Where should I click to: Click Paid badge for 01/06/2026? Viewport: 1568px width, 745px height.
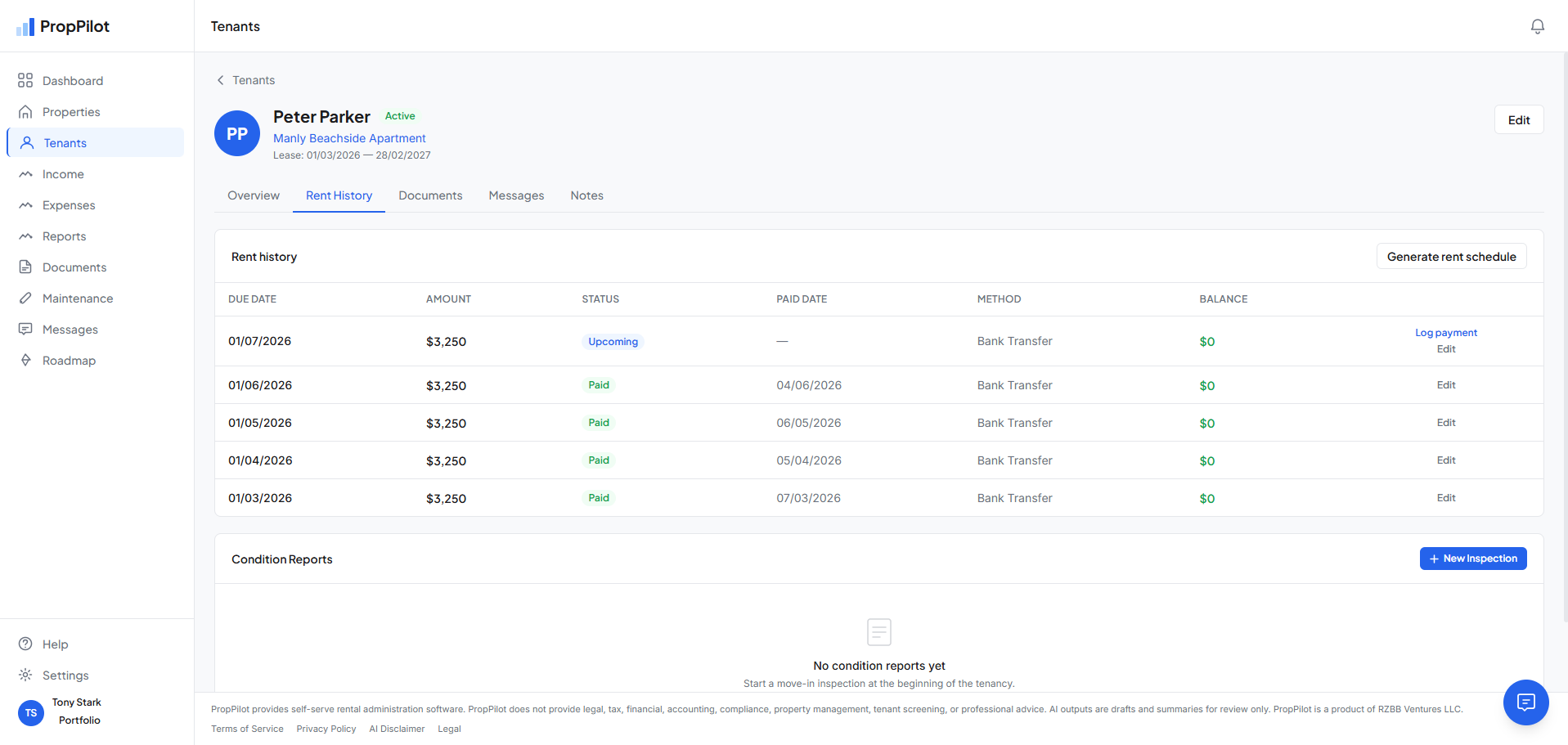pyautogui.click(x=599, y=385)
